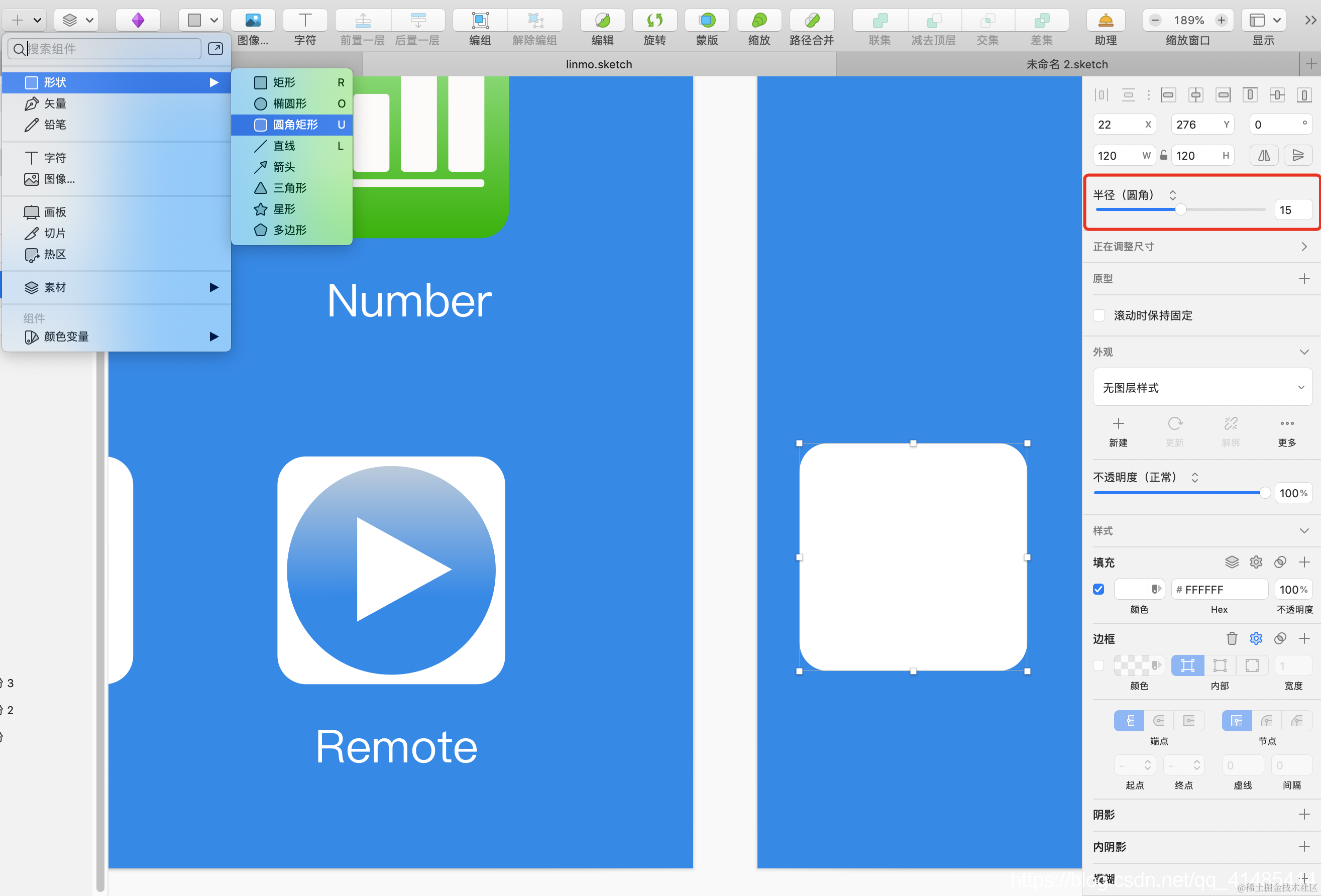Collapse the 外观 appearance section
The height and width of the screenshot is (896, 1321).
pyautogui.click(x=1303, y=352)
